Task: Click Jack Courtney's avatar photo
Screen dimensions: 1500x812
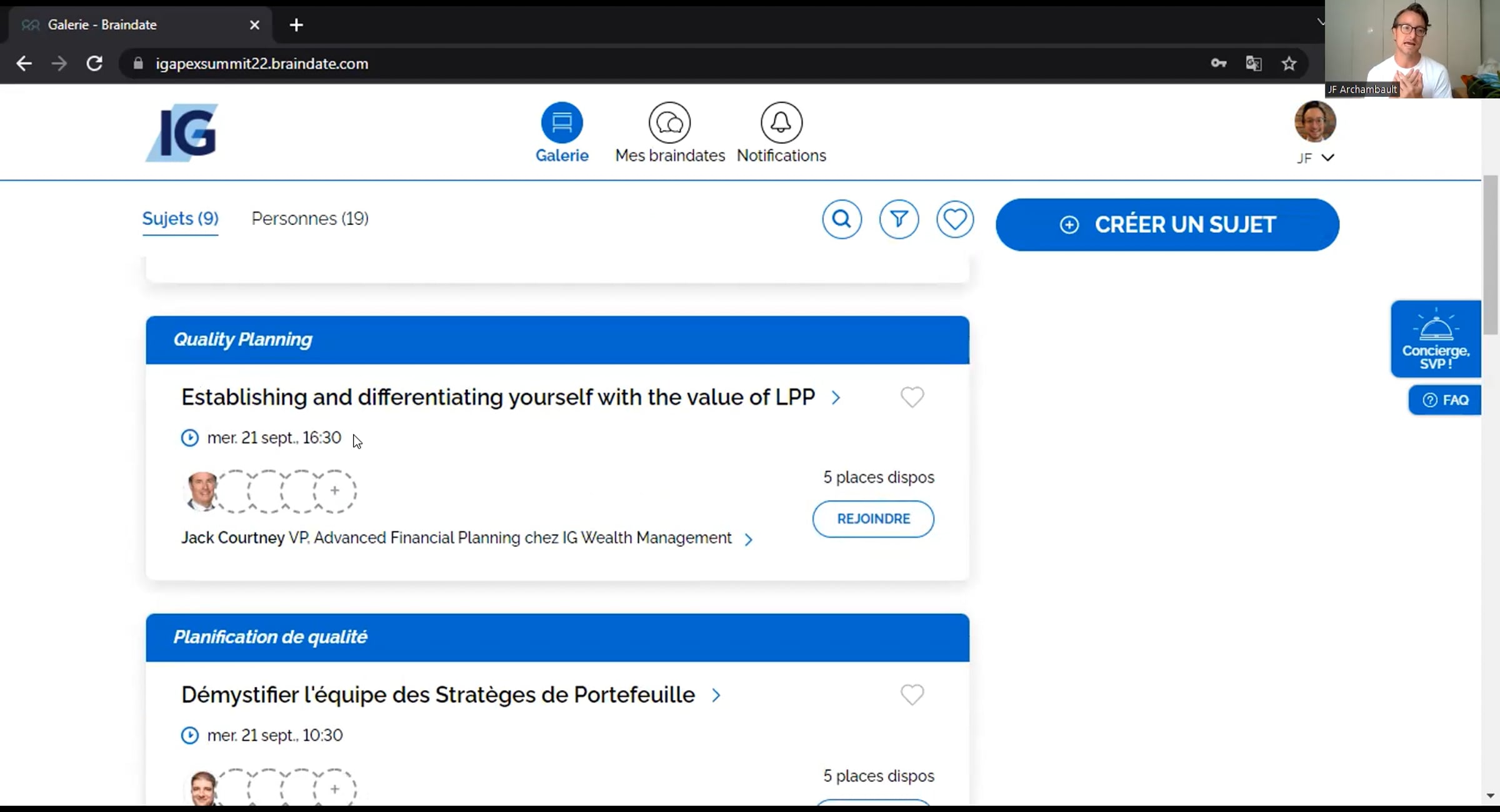Action: point(202,492)
